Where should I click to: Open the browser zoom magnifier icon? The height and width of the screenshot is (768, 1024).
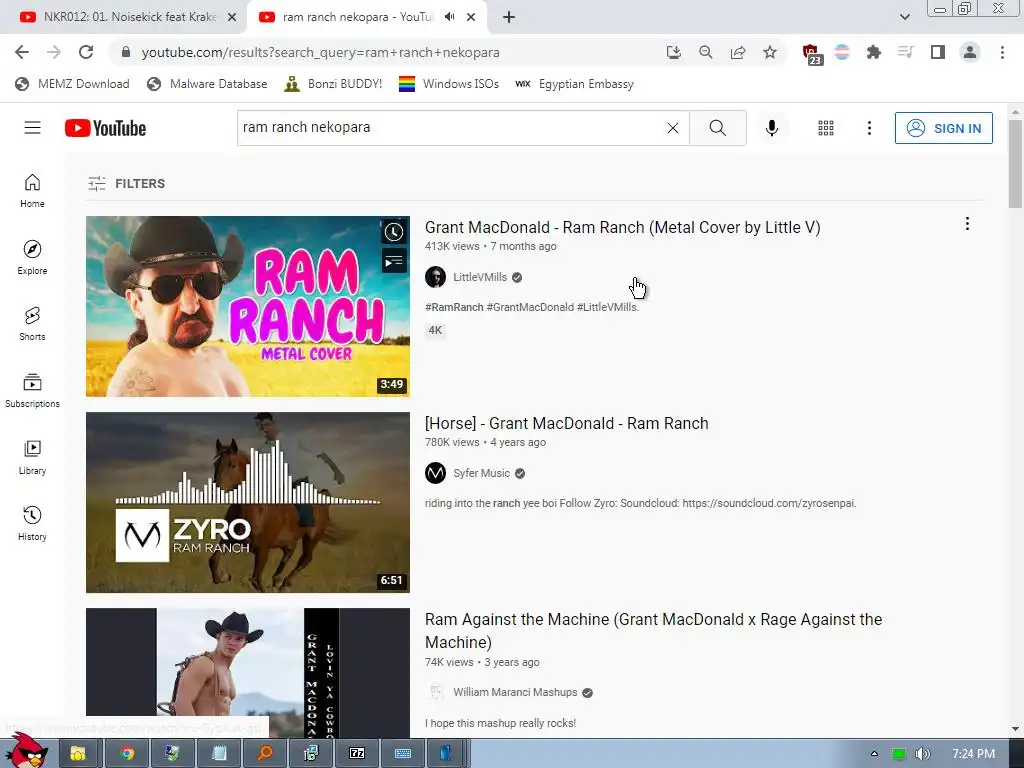coord(706,52)
